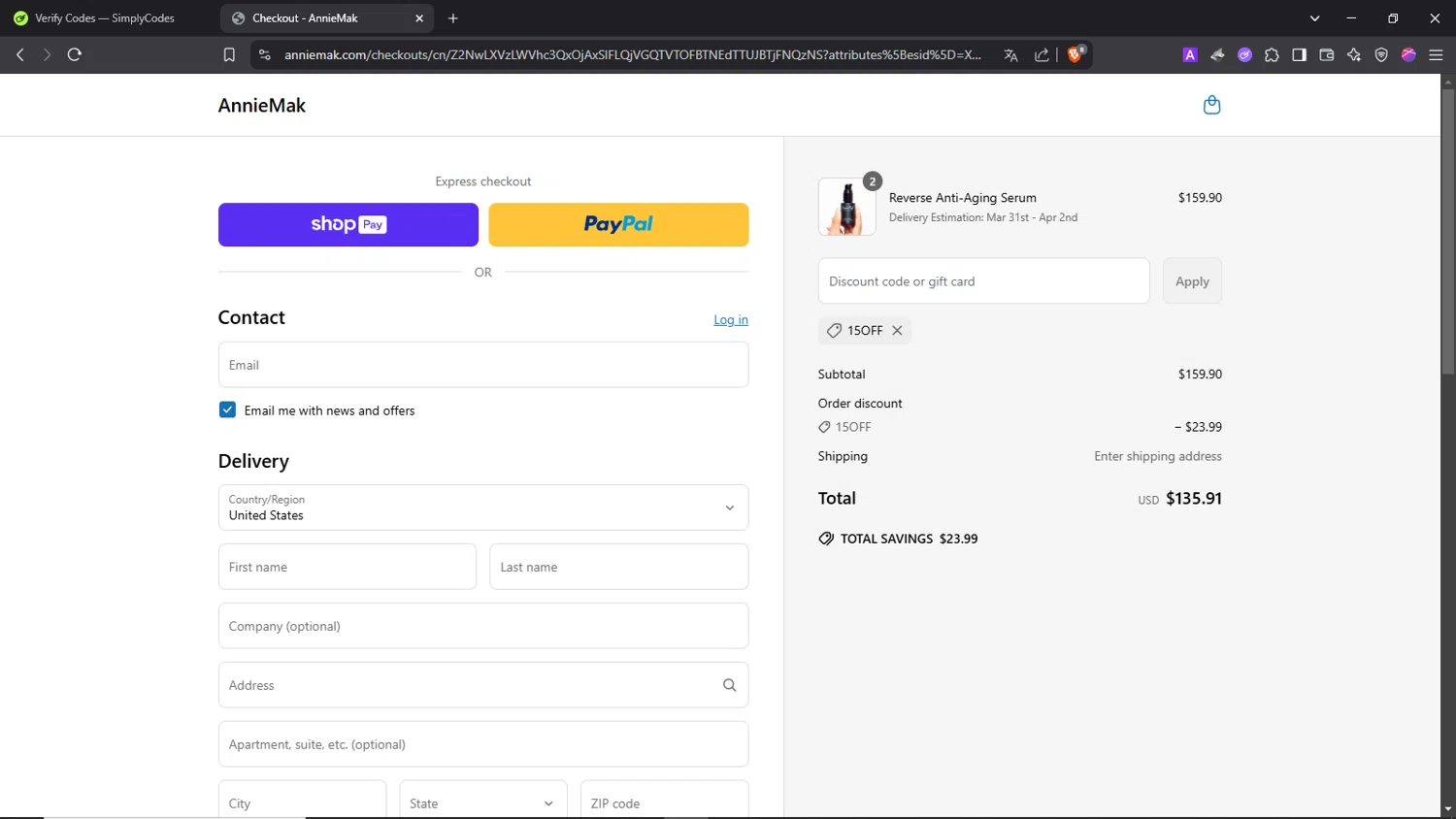Click the ZIP code field
The height and width of the screenshot is (819, 1456).
(665, 803)
